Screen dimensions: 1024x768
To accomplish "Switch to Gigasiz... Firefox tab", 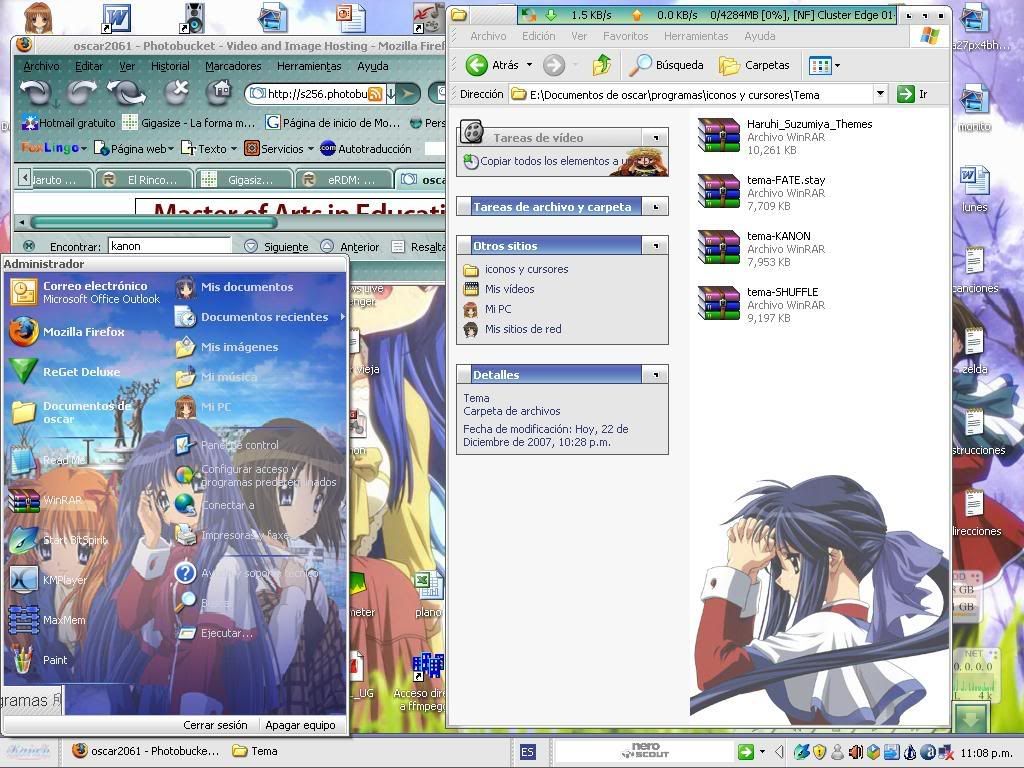I will [246, 179].
